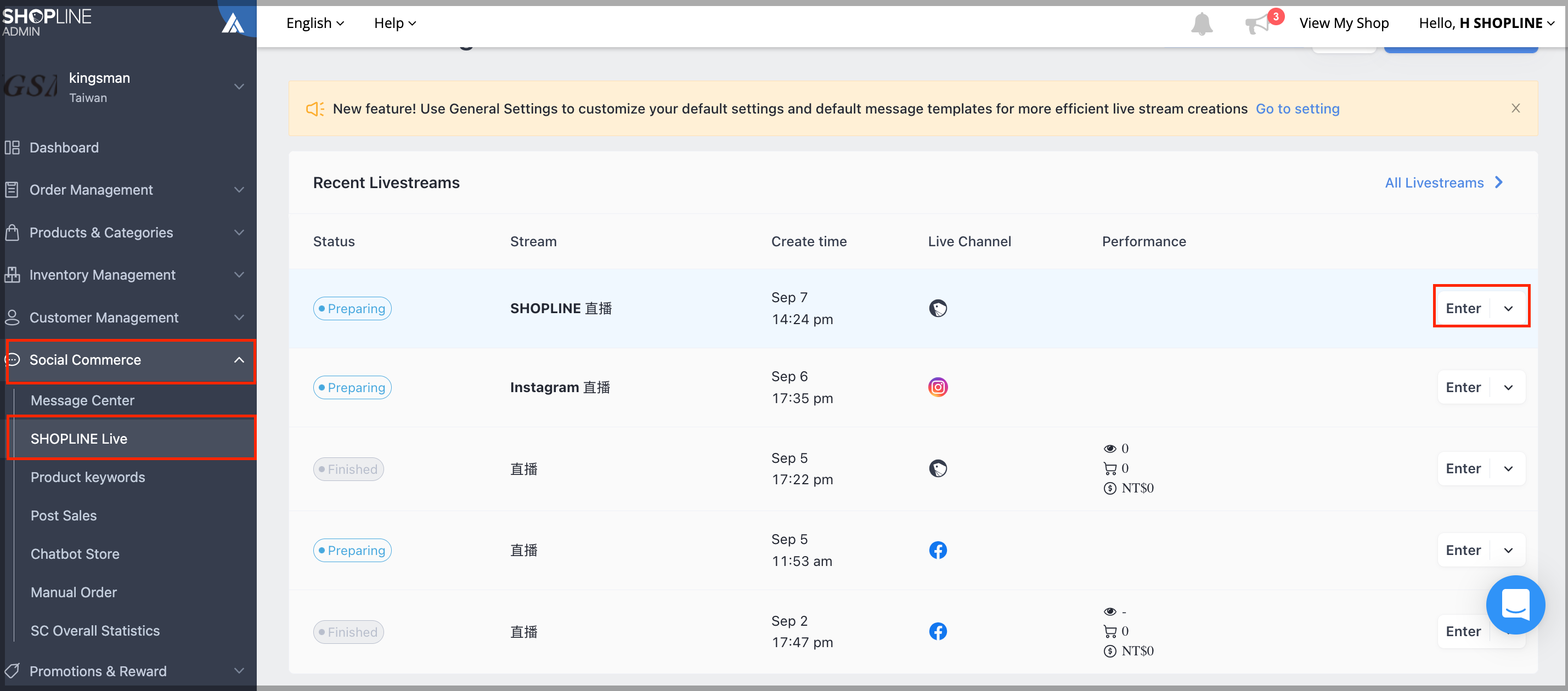Dismiss the new feature banner

click(x=1516, y=108)
